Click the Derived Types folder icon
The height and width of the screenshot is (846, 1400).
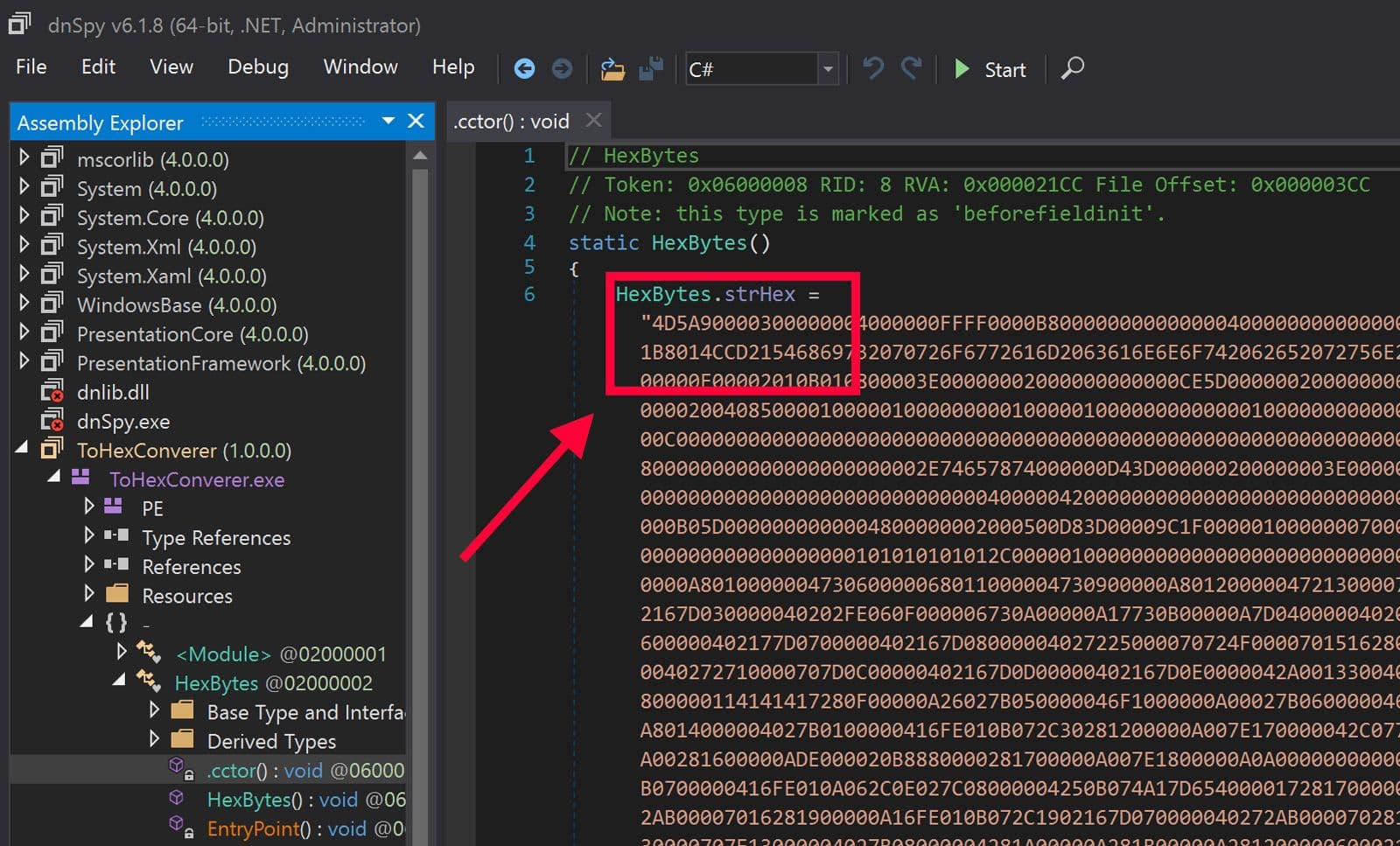pyautogui.click(x=182, y=738)
